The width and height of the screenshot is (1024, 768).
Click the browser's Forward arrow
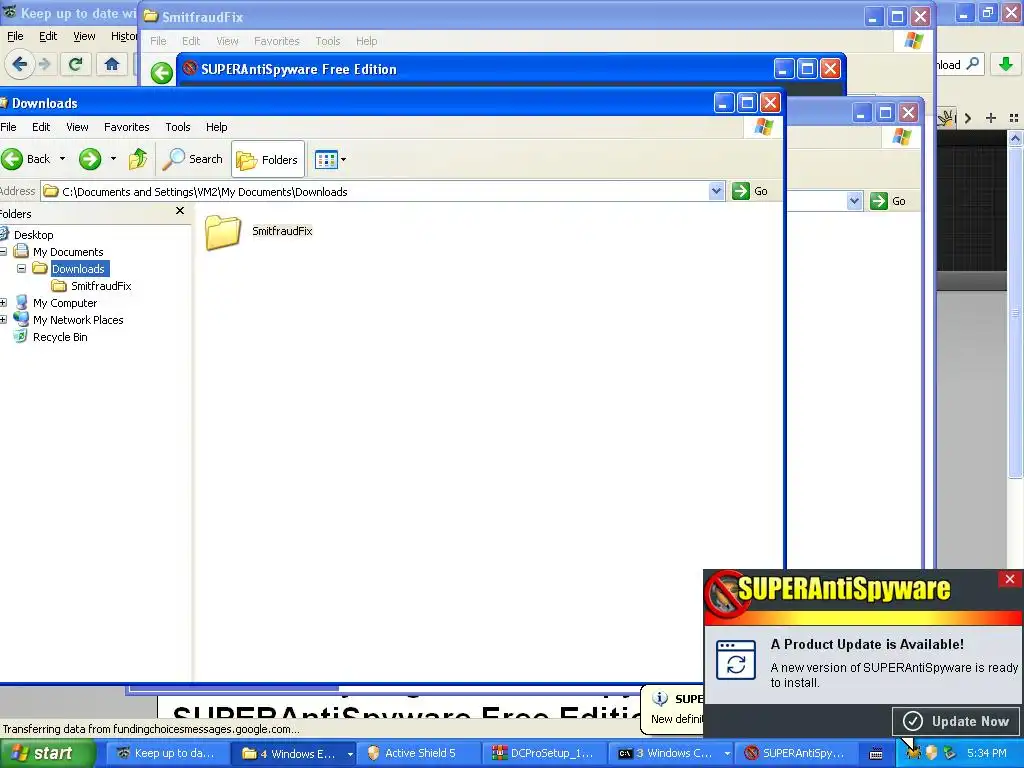[x=44, y=64]
